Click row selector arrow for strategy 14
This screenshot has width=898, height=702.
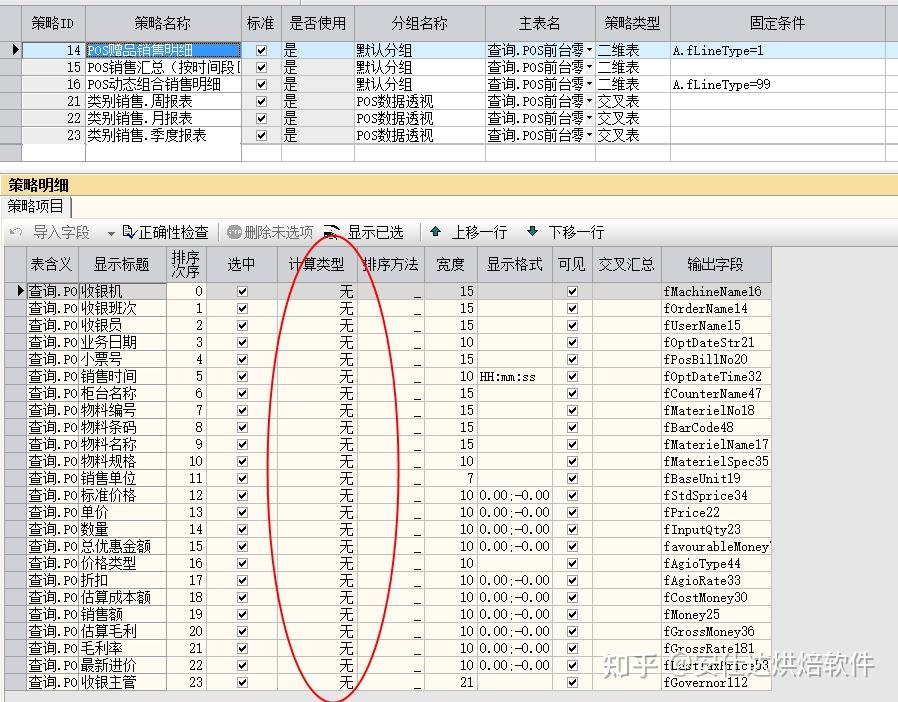pyautogui.click(x=14, y=50)
